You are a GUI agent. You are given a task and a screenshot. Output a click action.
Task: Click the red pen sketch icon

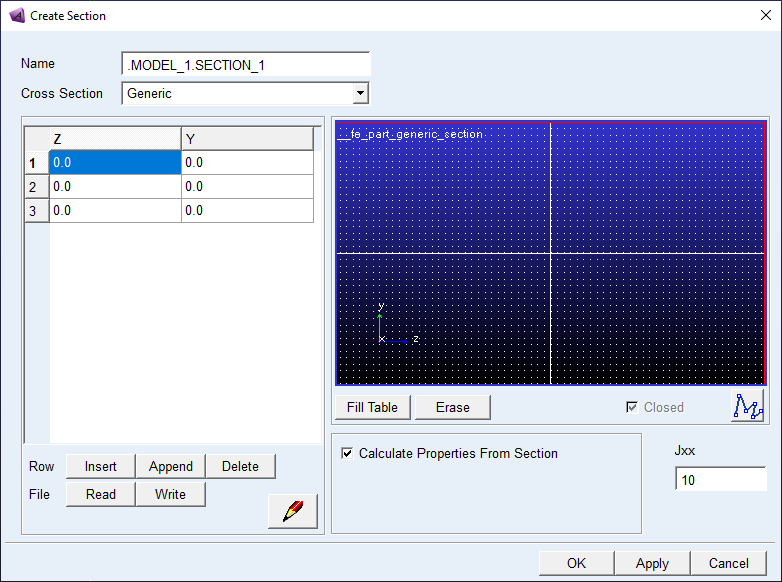coord(292,511)
